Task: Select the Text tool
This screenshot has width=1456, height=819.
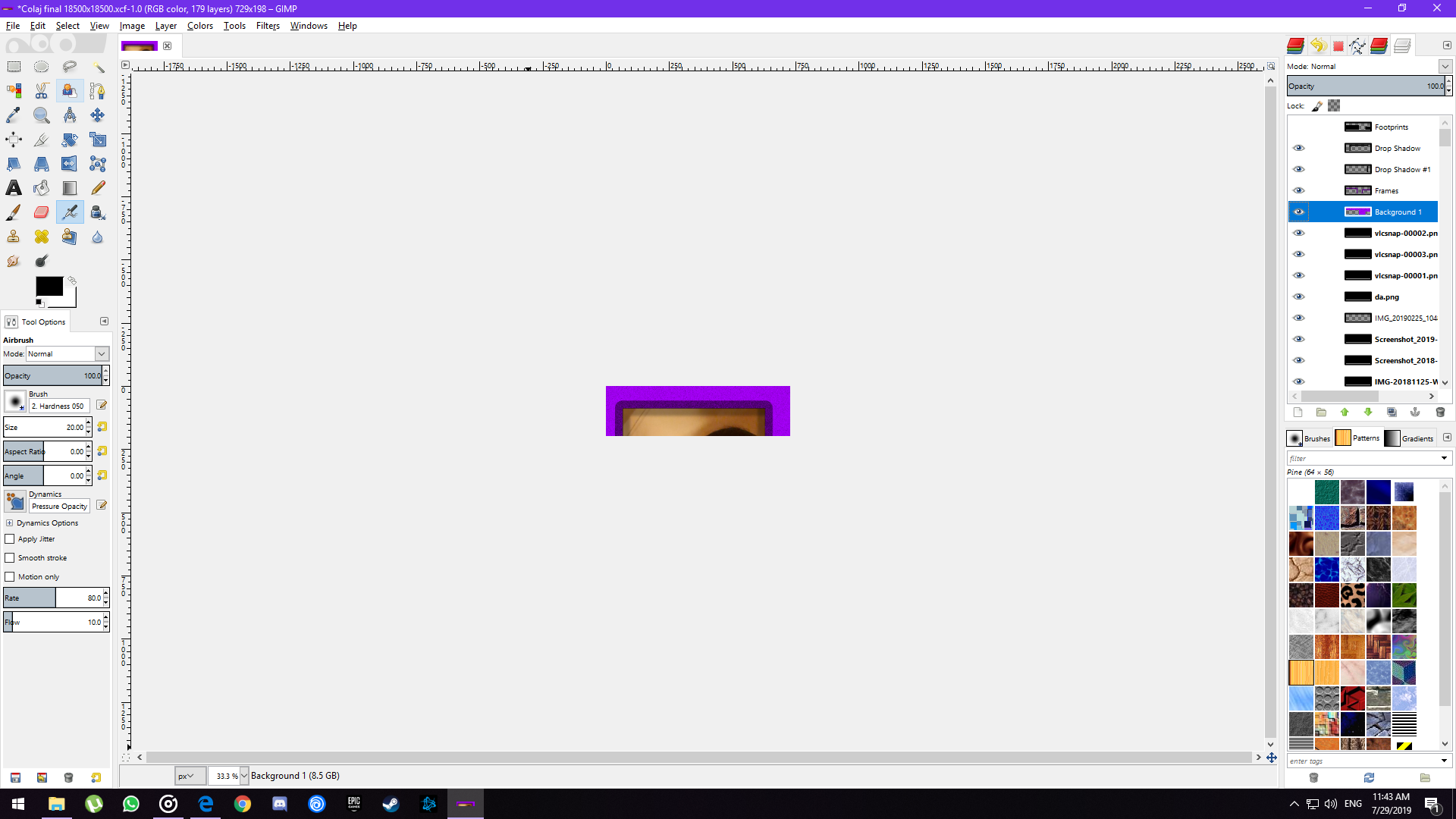Action: 14,188
